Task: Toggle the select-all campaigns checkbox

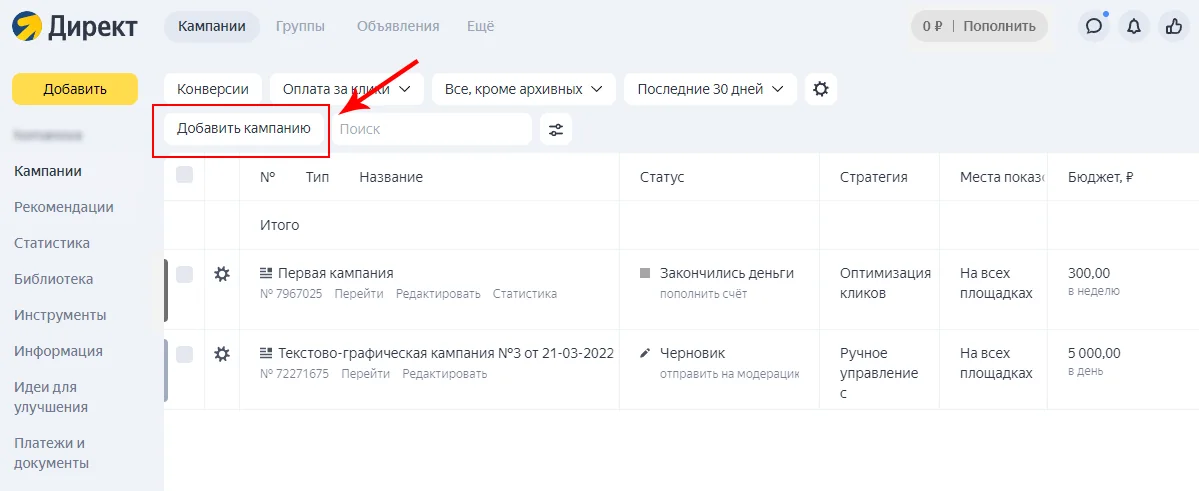Action: point(184,175)
